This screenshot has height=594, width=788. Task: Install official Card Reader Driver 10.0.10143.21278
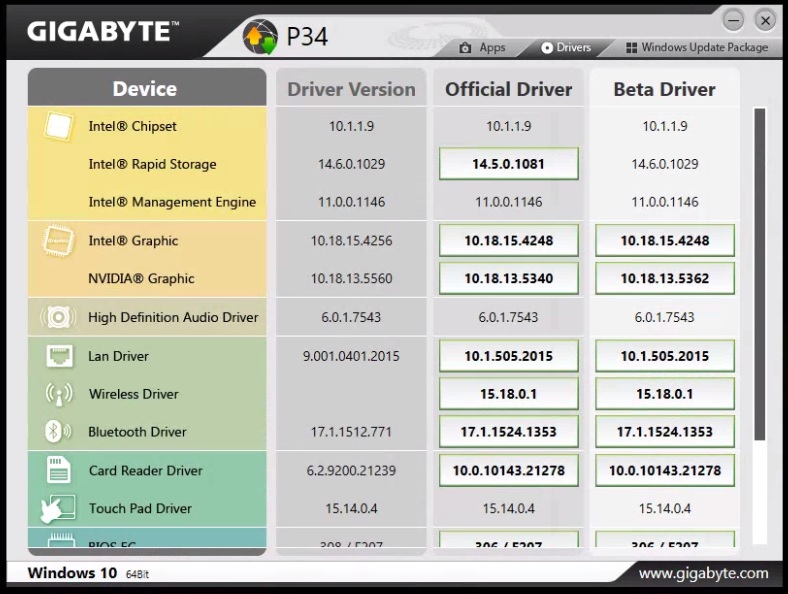point(509,470)
